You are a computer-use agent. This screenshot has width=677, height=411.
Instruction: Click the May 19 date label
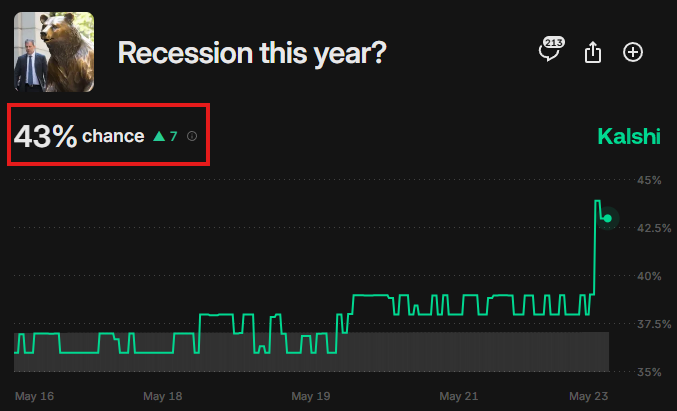[x=311, y=396]
